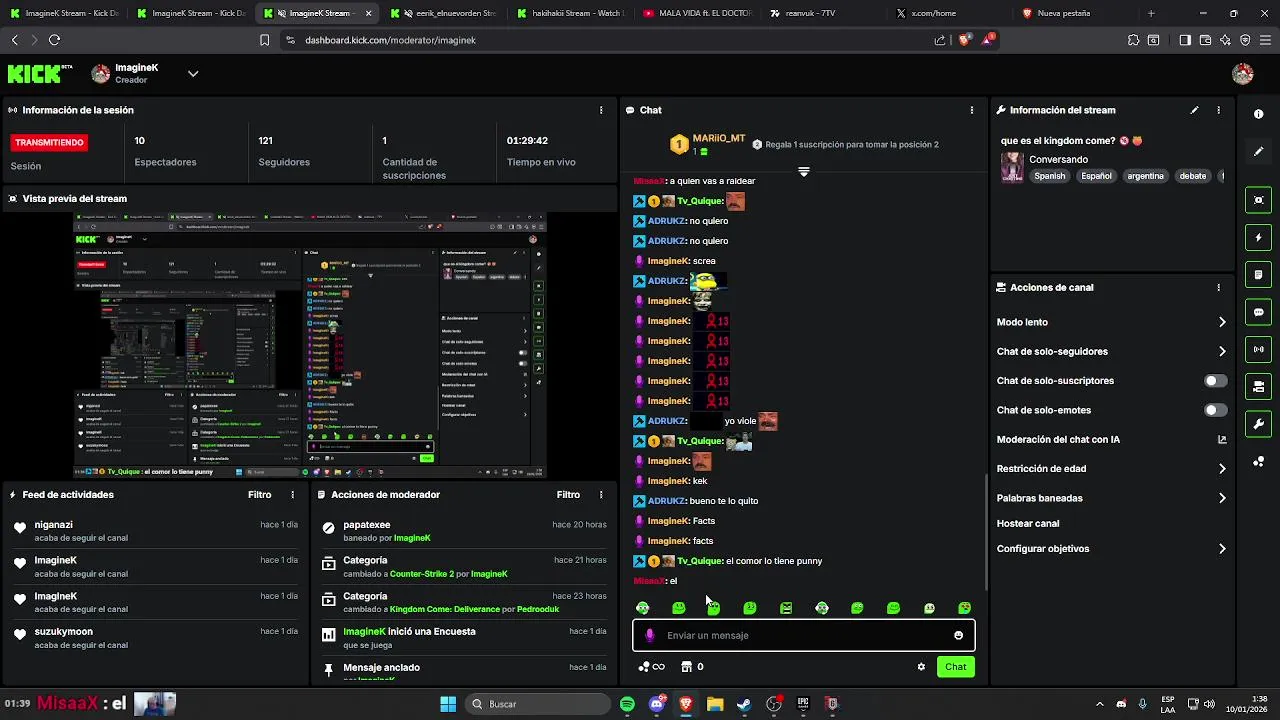
Task: Focus the Enviar un mensaje input field
Action: tap(803, 635)
